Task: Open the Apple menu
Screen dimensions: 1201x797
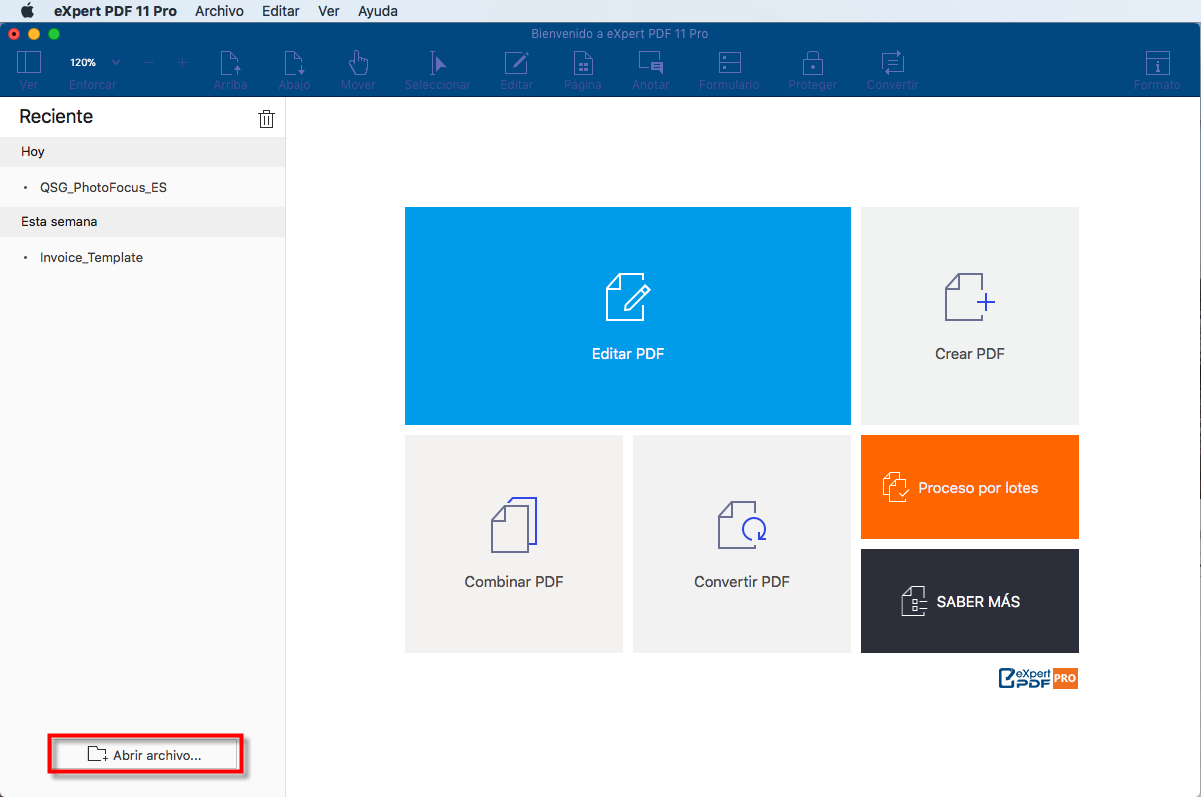Action: pyautogui.click(x=27, y=11)
